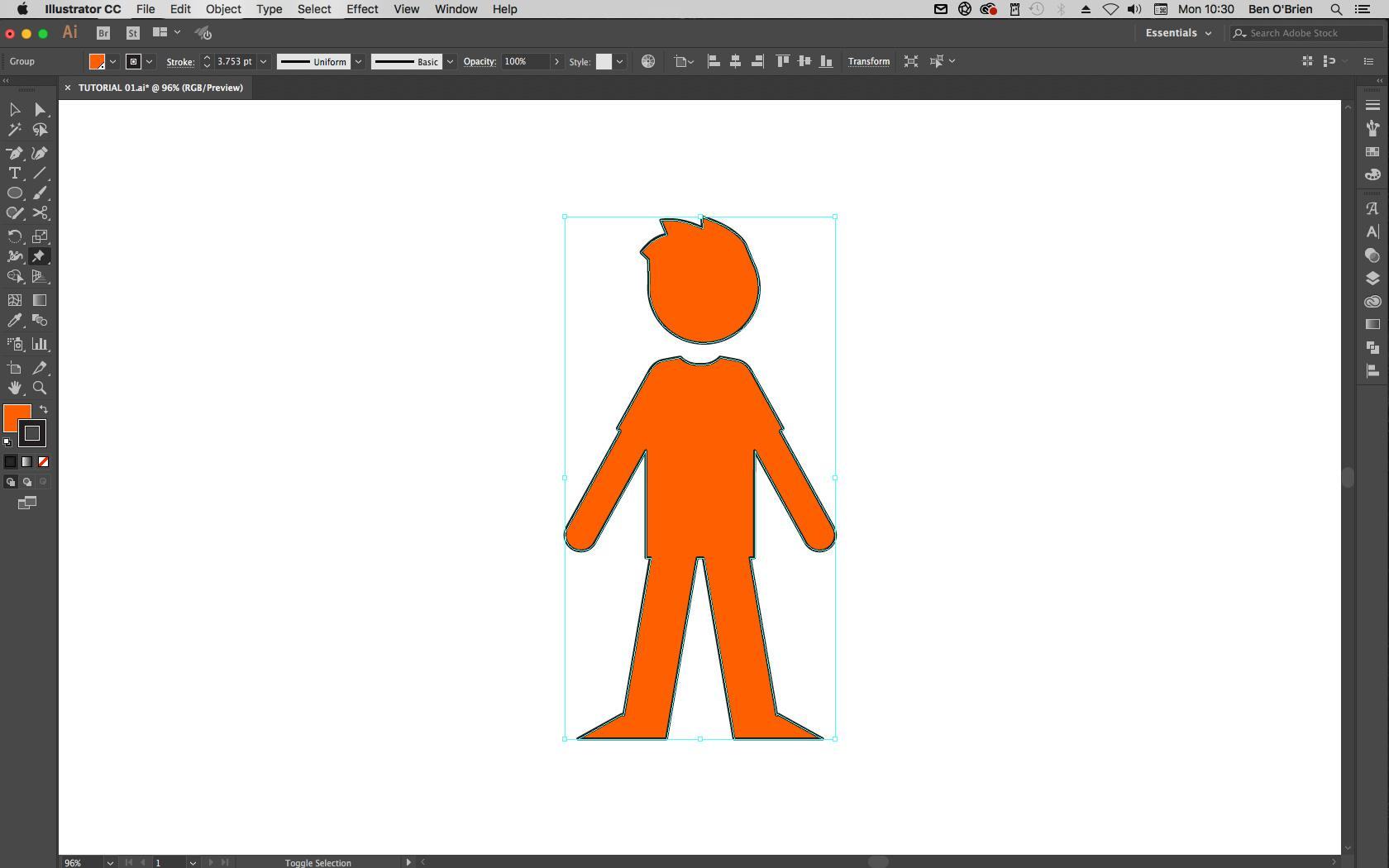Screen dimensions: 1389x868
Task: Enable Draw Normal mode
Action: 11,482
